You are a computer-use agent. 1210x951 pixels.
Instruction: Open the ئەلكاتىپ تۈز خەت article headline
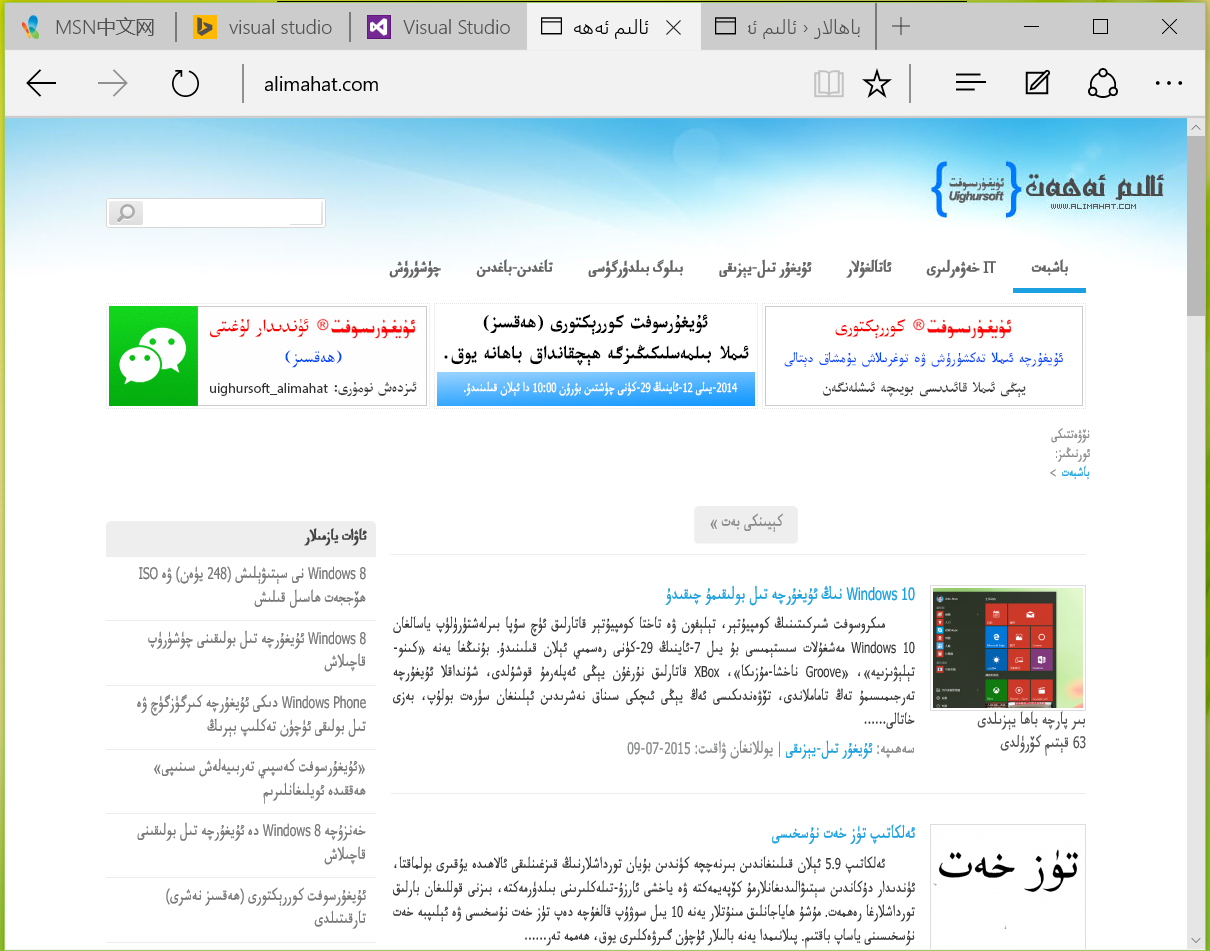843,835
